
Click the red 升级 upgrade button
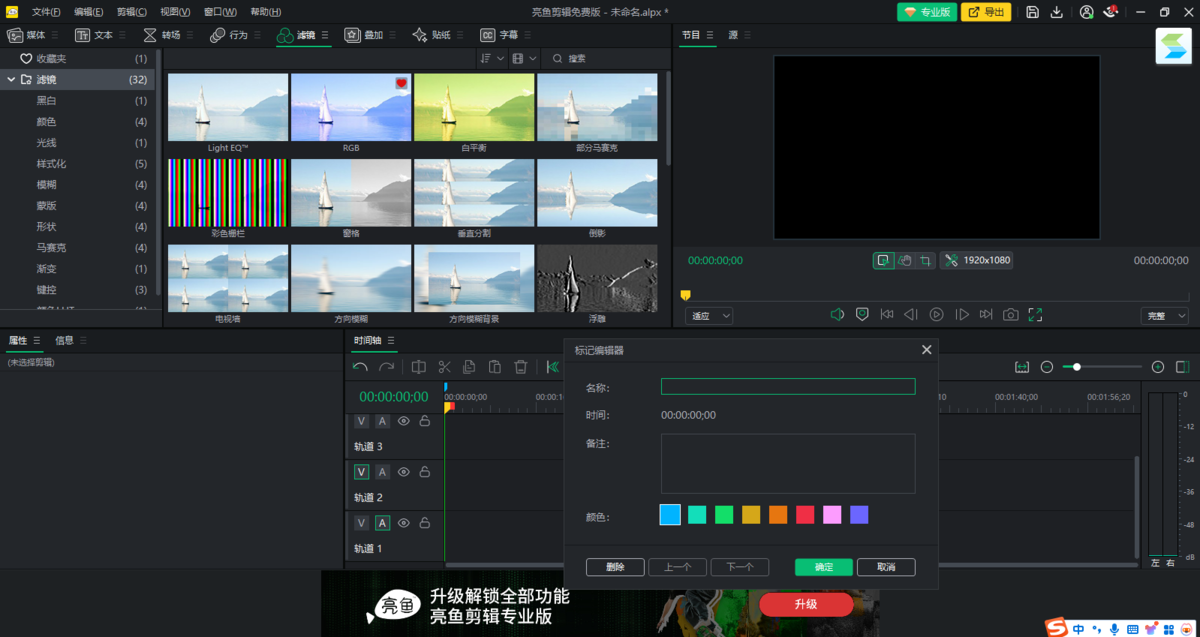point(806,604)
